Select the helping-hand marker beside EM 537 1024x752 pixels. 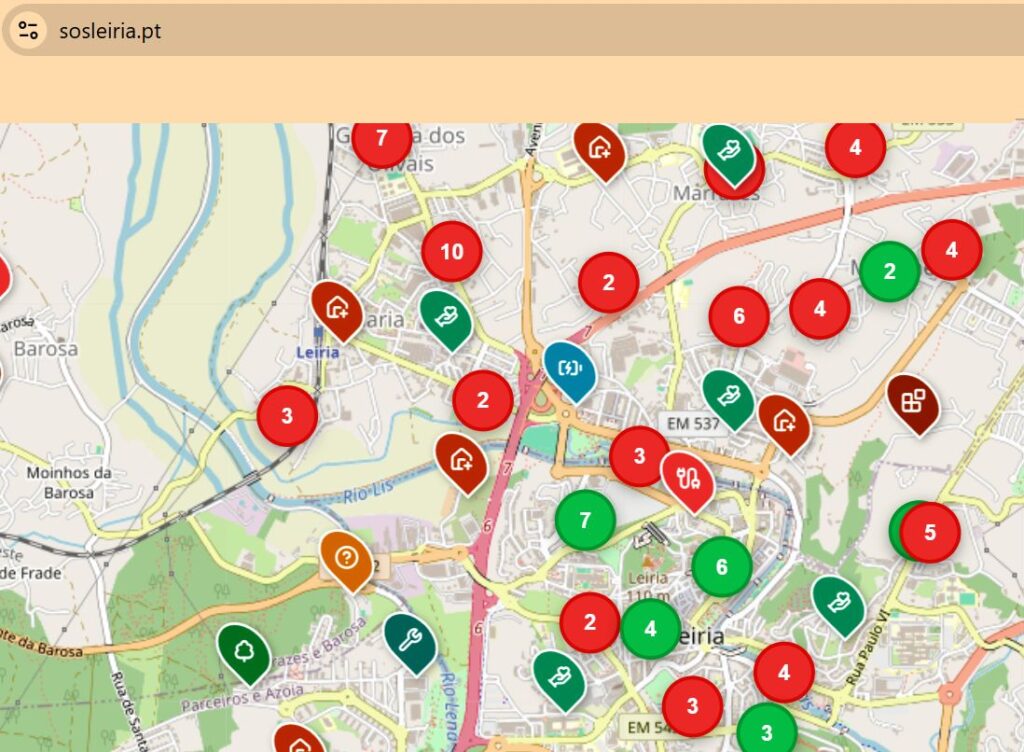[x=730, y=395]
